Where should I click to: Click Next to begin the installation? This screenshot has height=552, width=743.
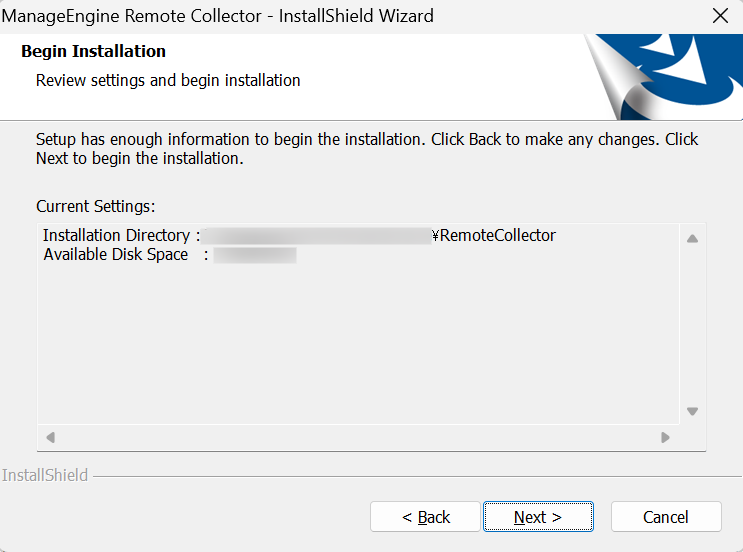click(x=538, y=516)
